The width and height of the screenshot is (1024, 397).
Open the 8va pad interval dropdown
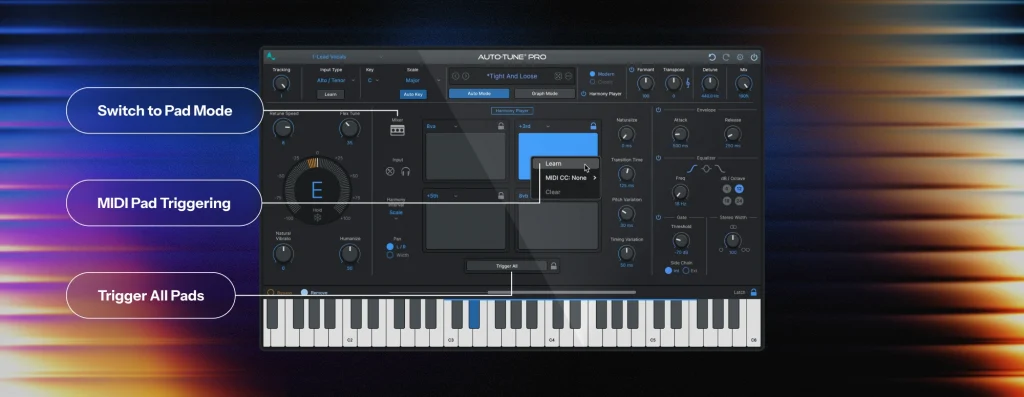click(442, 126)
